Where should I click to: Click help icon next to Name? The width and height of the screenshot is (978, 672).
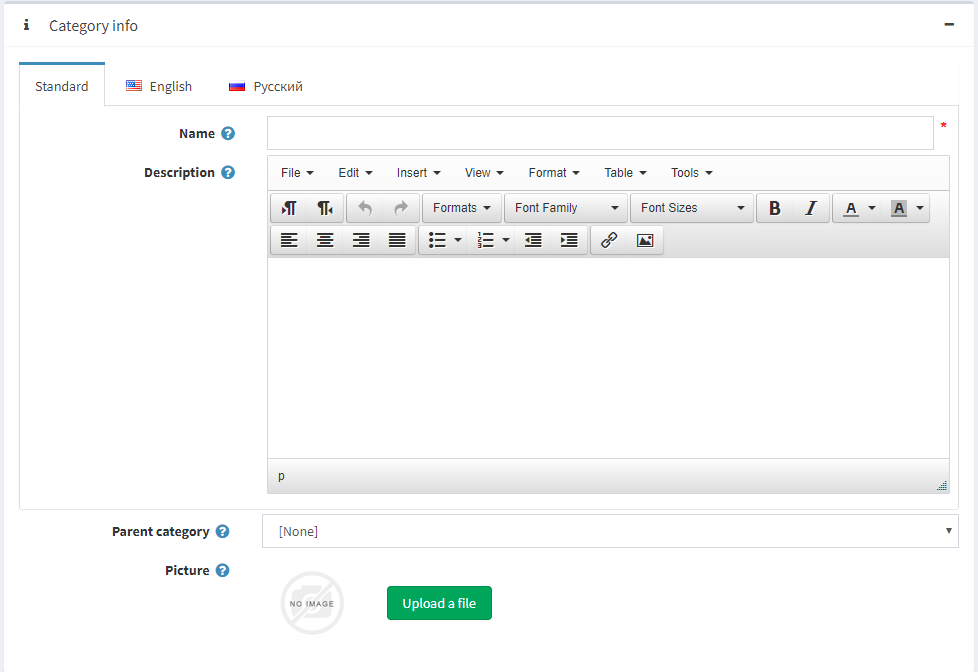point(228,134)
